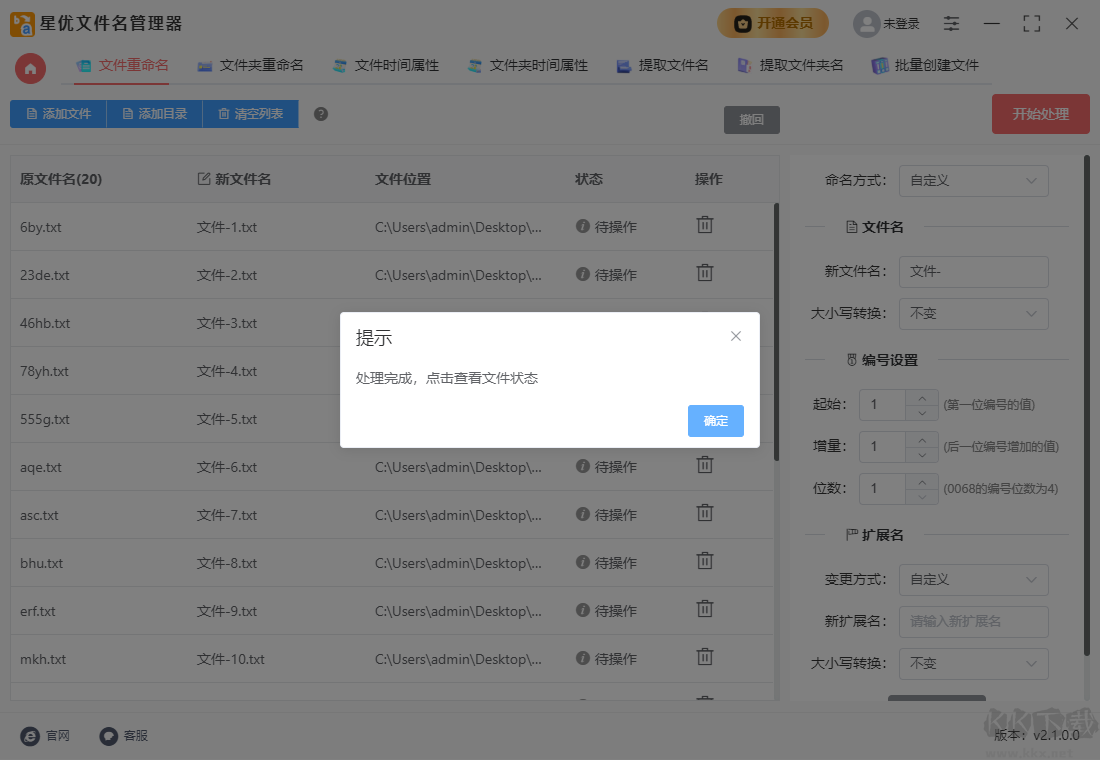
Task: Delete 6by.txt using its trash icon
Action: (704, 226)
